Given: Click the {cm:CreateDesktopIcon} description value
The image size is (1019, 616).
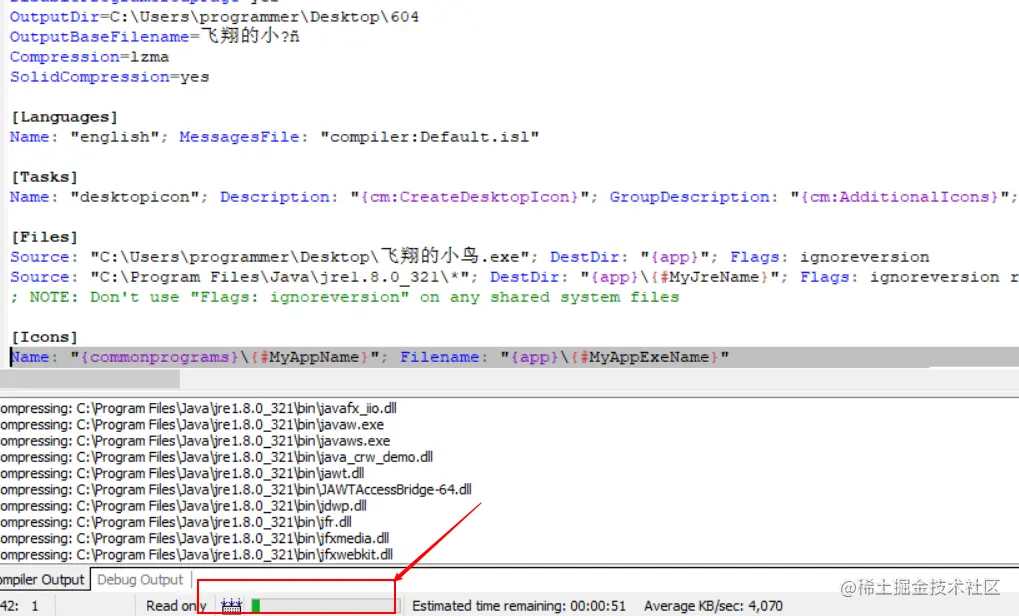Looking at the screenshot, I should click(x=469, y=197).
